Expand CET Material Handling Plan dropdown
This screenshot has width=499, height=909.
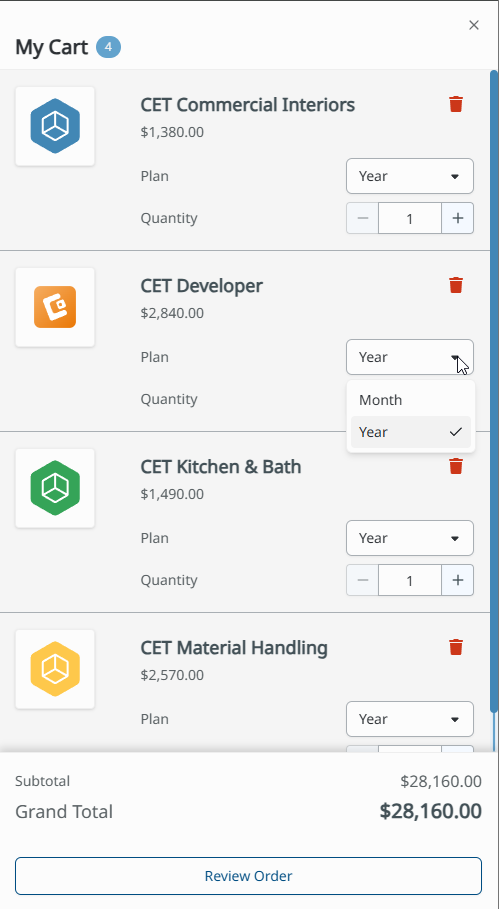click(410, 719)
